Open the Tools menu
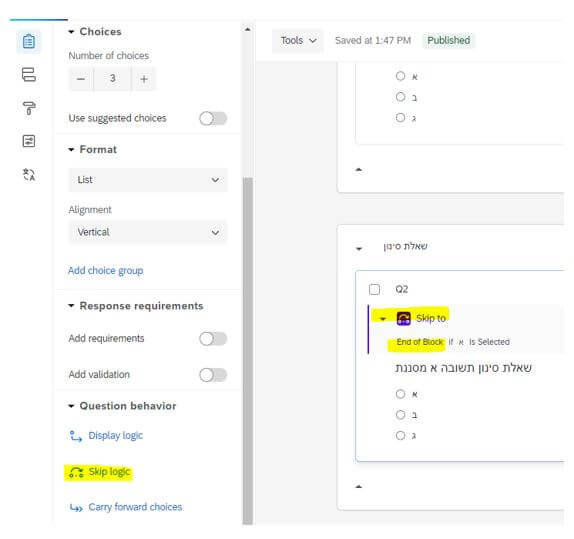574x539 pixels. point(298,40)
